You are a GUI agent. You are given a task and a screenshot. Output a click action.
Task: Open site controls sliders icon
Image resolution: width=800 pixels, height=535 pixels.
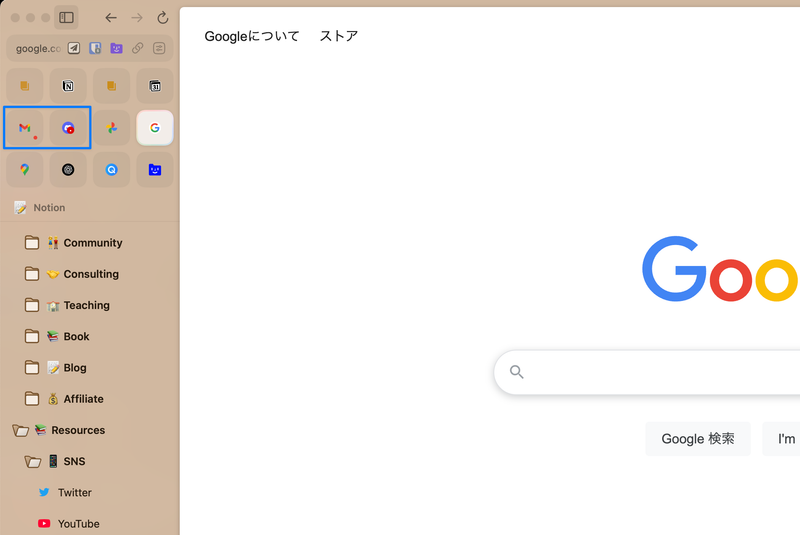(159, 48)
